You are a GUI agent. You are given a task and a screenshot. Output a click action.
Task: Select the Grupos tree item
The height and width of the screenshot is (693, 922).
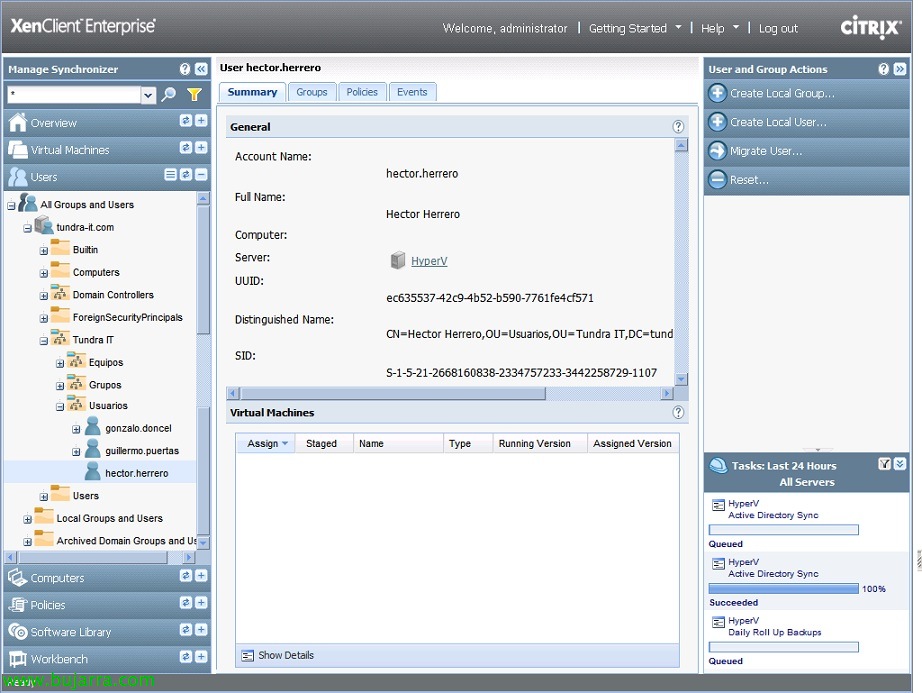[x=105, y=385]
